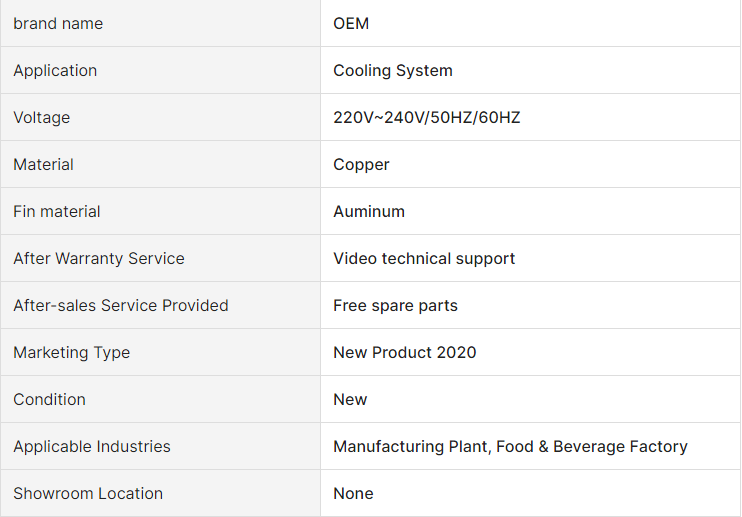Click the 'After Warranty Service' label
Screen dimensions: 742x517
point(99,258)
